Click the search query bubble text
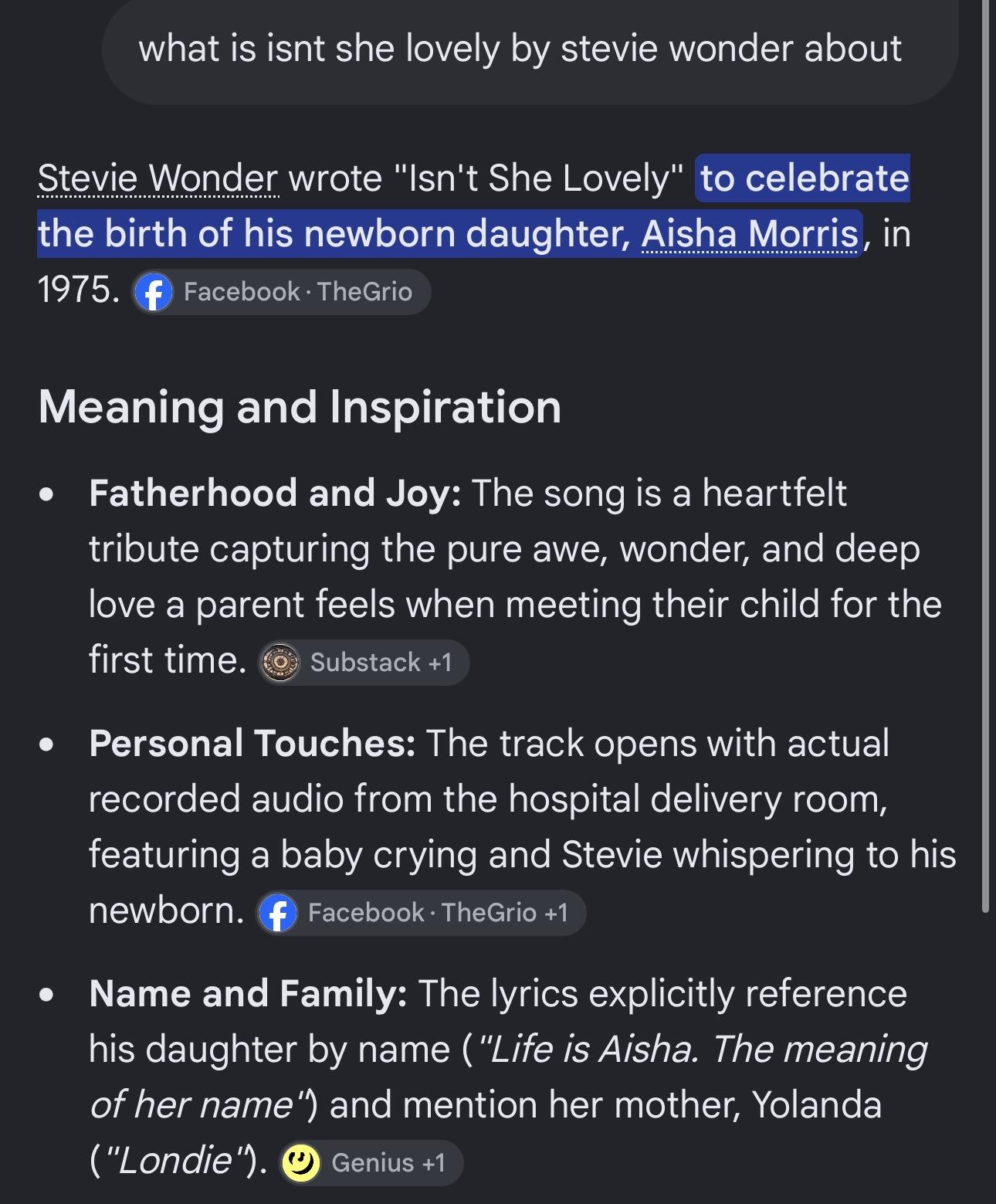 click(520, 49)
